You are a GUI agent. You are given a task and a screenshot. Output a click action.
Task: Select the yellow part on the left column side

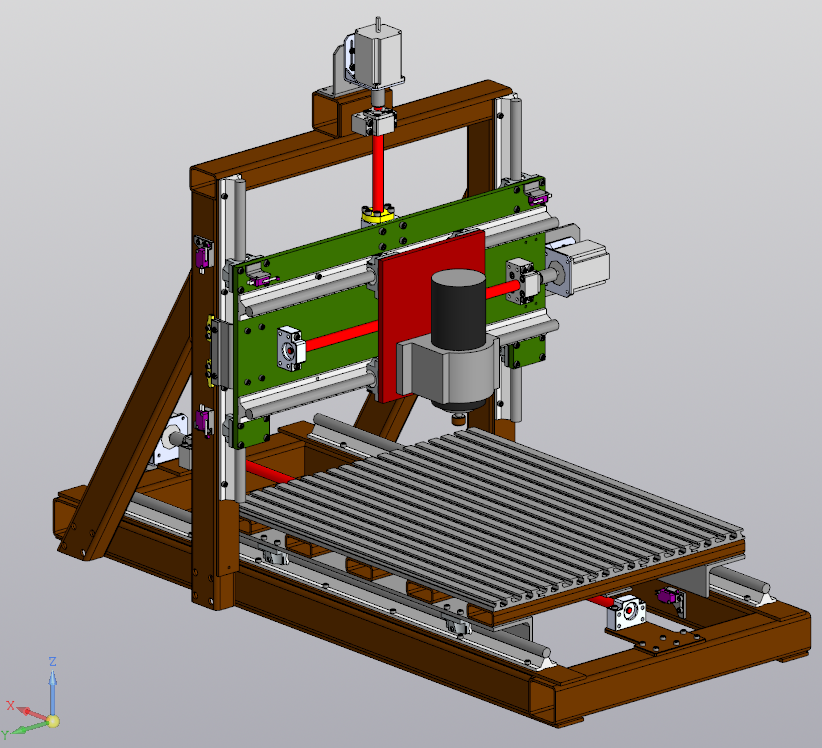[x=211, y=351]
